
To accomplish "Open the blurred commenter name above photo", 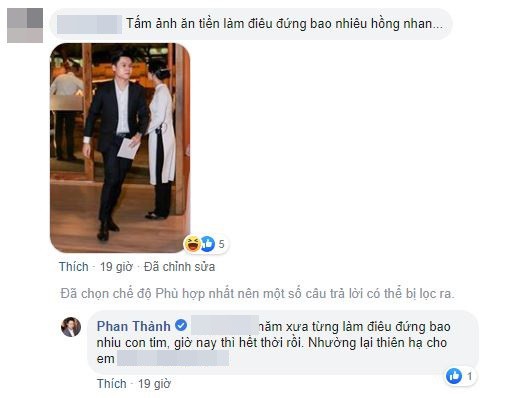I will click(89, 24).
